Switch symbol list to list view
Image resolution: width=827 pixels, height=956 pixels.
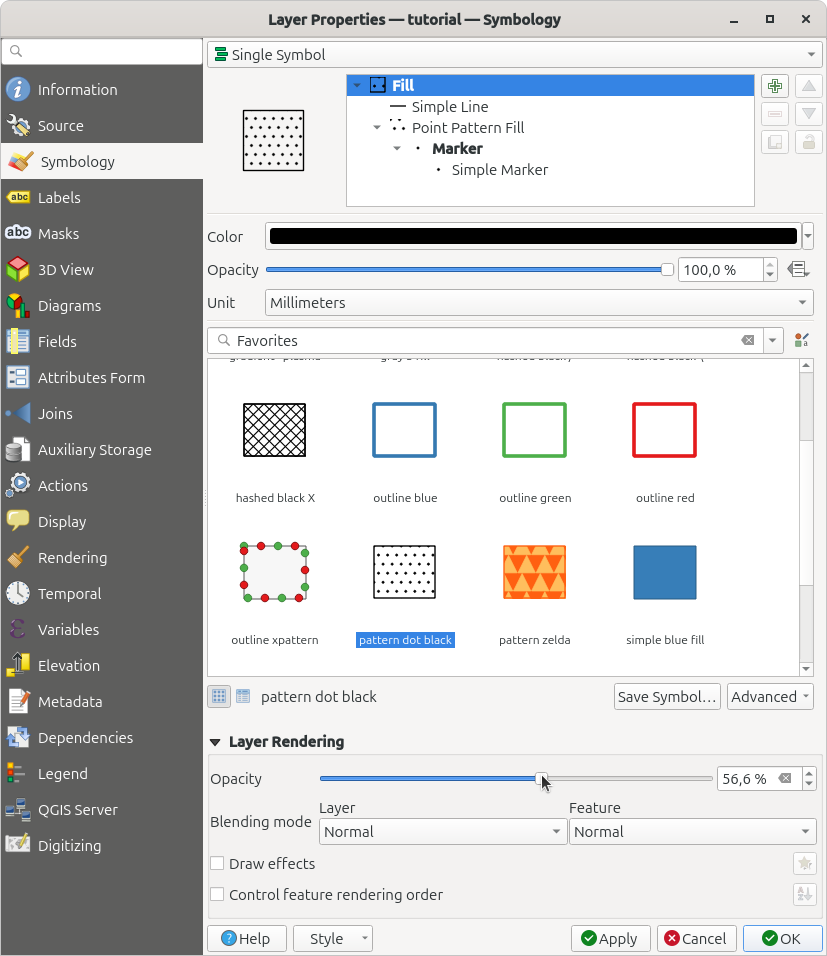pyautogui.click(x=242, y=697)
